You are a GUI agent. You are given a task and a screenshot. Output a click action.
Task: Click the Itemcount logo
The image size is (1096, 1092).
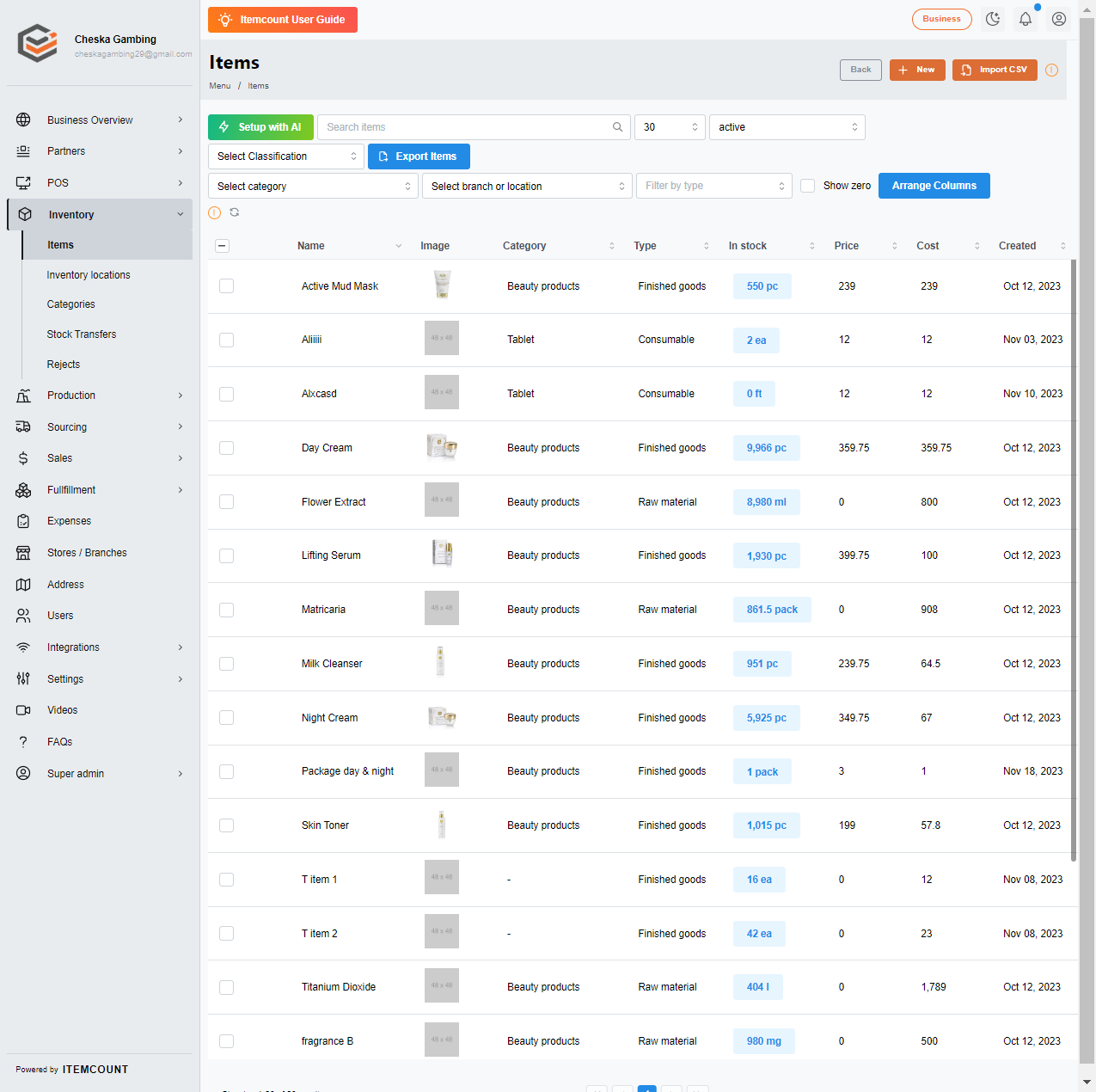pyautogui.click(x=38, y=43)
